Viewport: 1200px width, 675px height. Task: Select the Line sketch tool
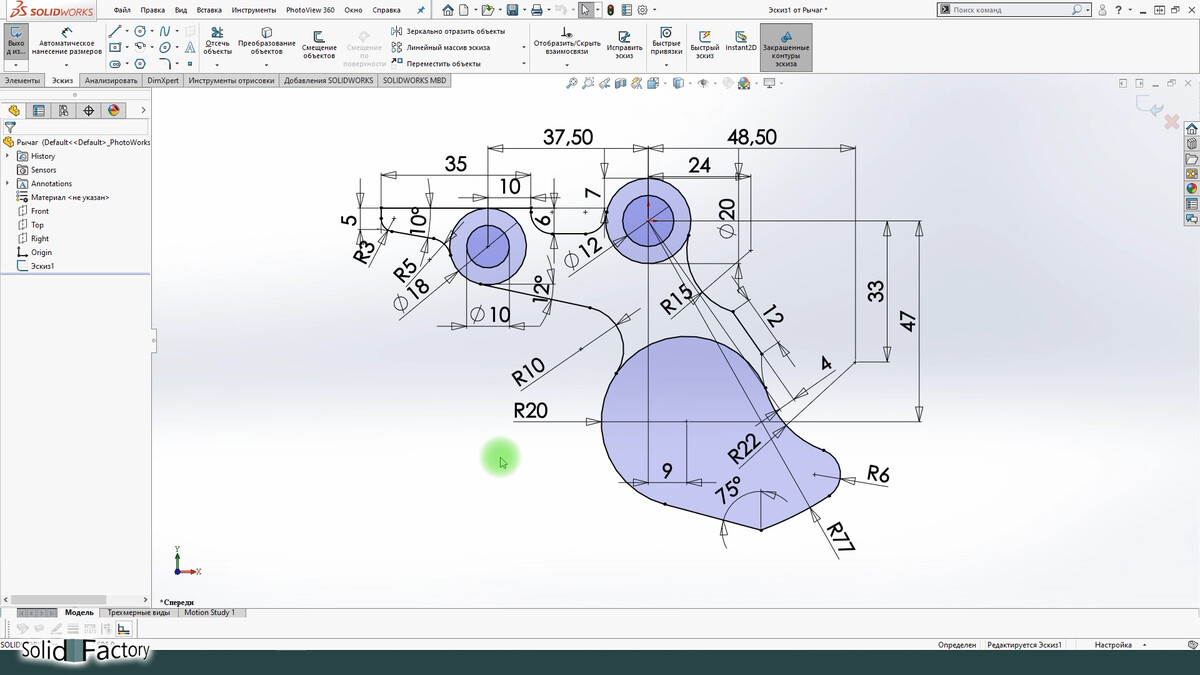[115, 32]
